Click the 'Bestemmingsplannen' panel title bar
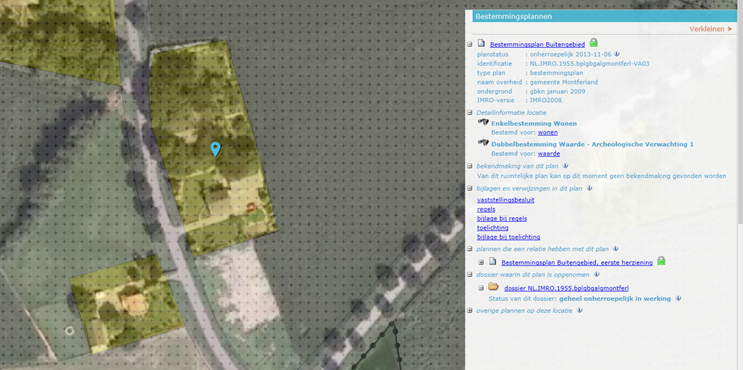Screen dimensions: 743x370 click(604, 16)
